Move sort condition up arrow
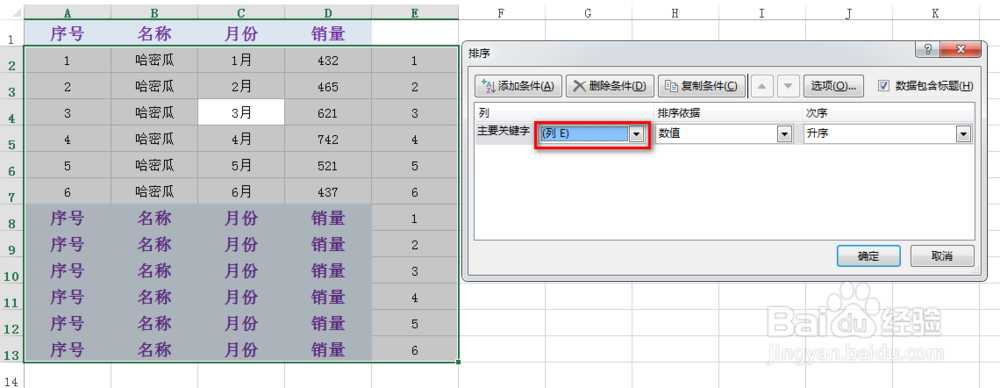 (x=763, y=86)
